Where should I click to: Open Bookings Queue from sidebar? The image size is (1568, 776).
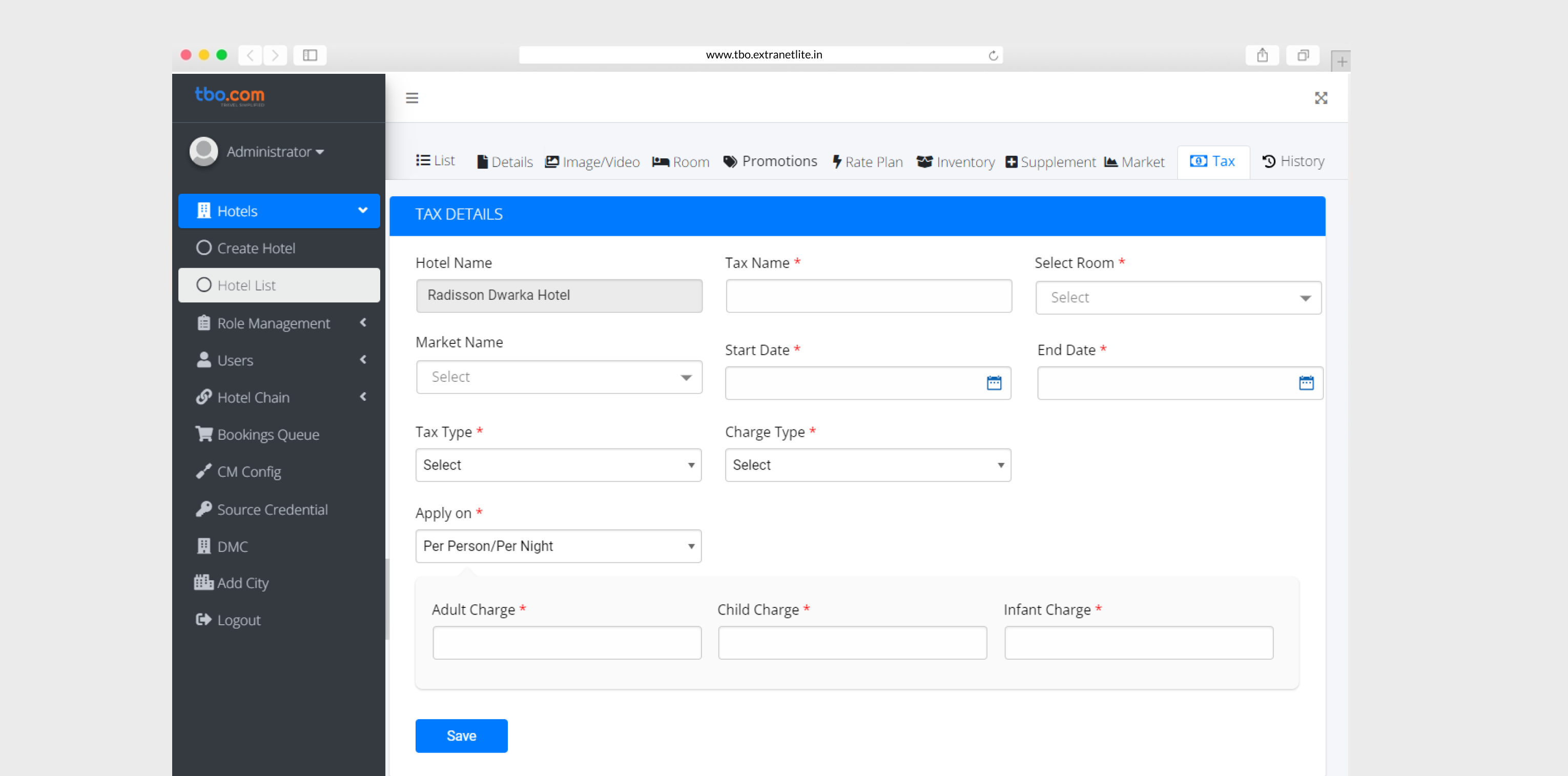(x=279, y=434)
